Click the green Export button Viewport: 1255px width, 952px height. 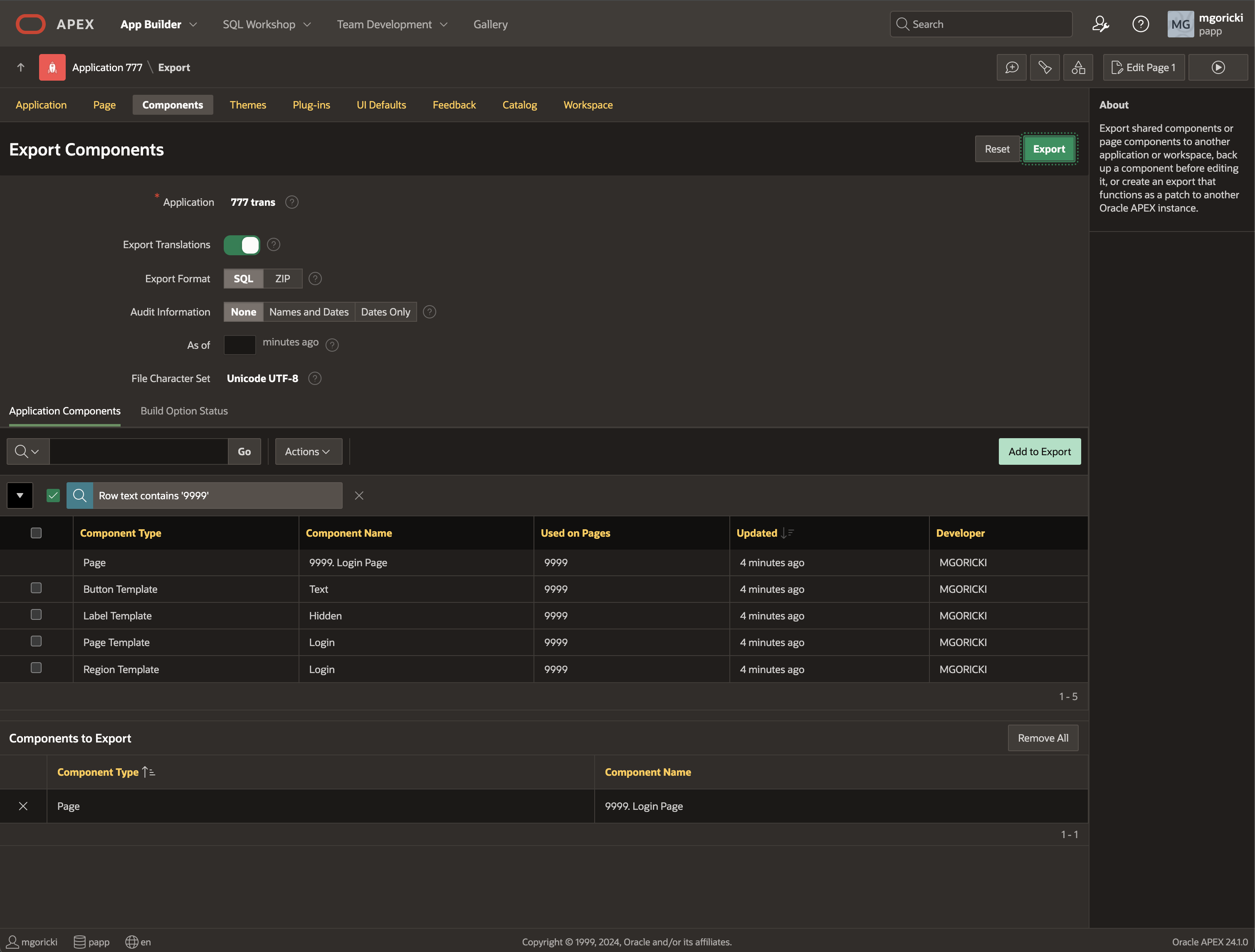pyautogui.click(x=1048, y=149)
